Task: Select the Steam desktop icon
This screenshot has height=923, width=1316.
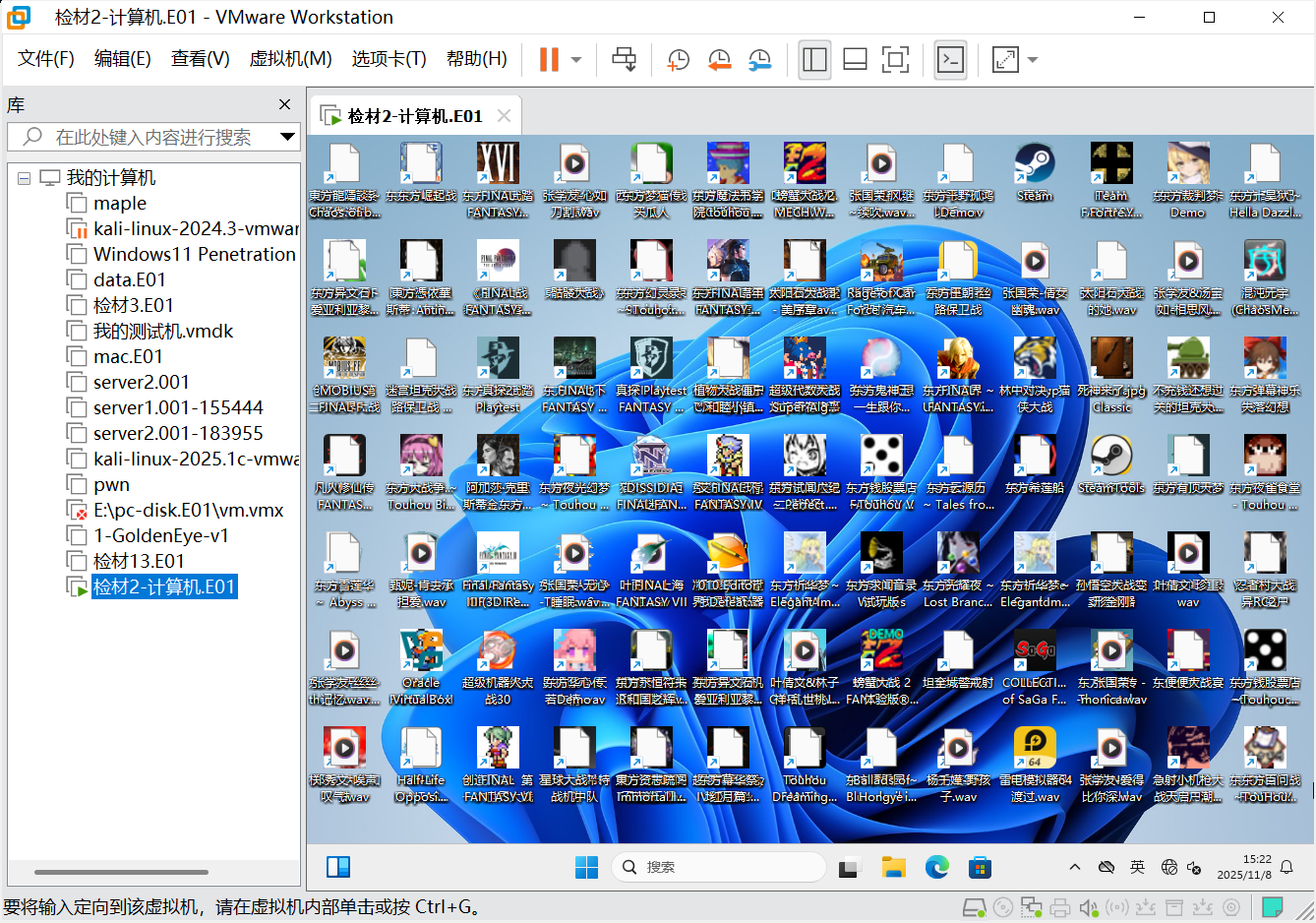Action: point(1035,173)
